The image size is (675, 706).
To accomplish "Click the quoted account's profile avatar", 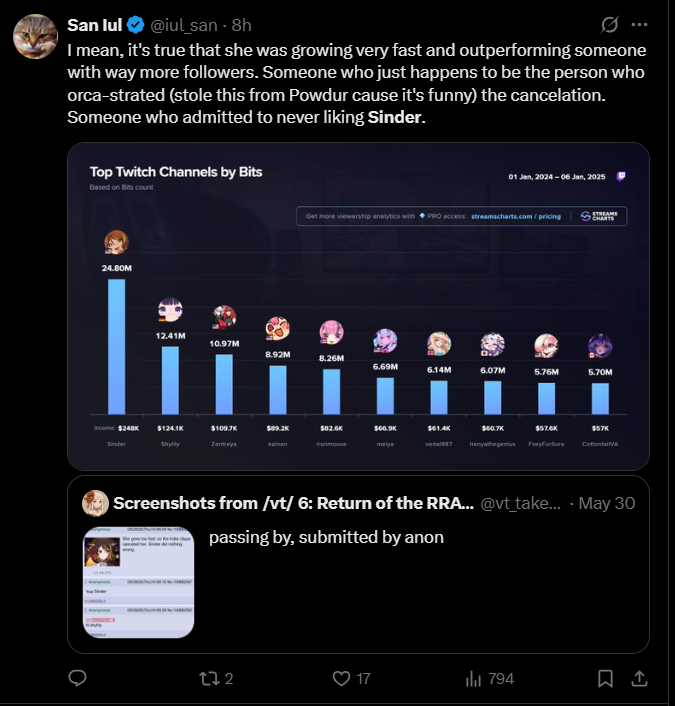I will click(96, 503).
